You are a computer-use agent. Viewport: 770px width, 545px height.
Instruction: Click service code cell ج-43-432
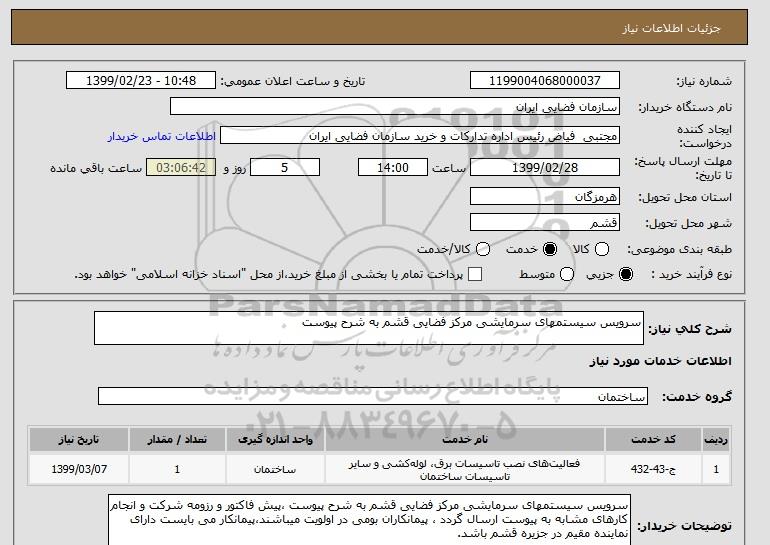pyautogui.click(x=653, y=469)
